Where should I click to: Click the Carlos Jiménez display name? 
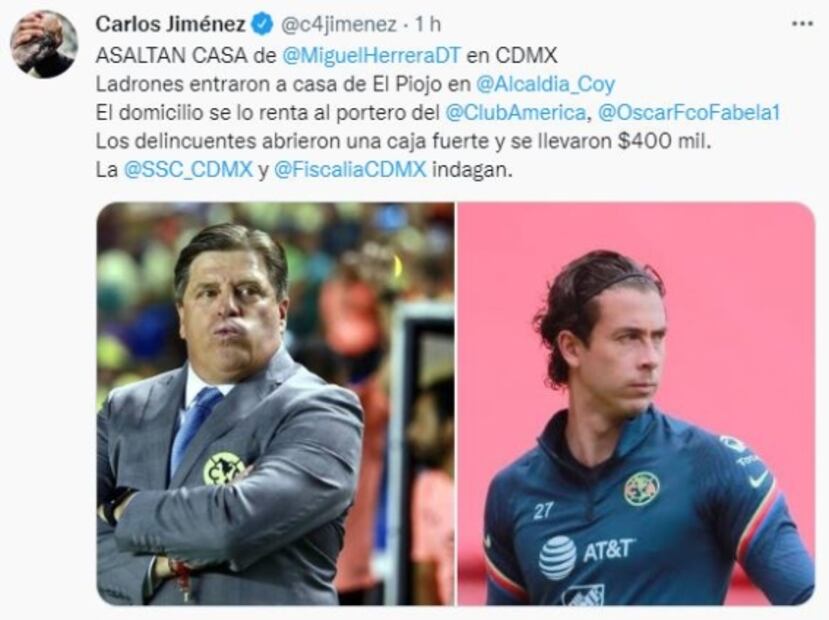point(170,24)
